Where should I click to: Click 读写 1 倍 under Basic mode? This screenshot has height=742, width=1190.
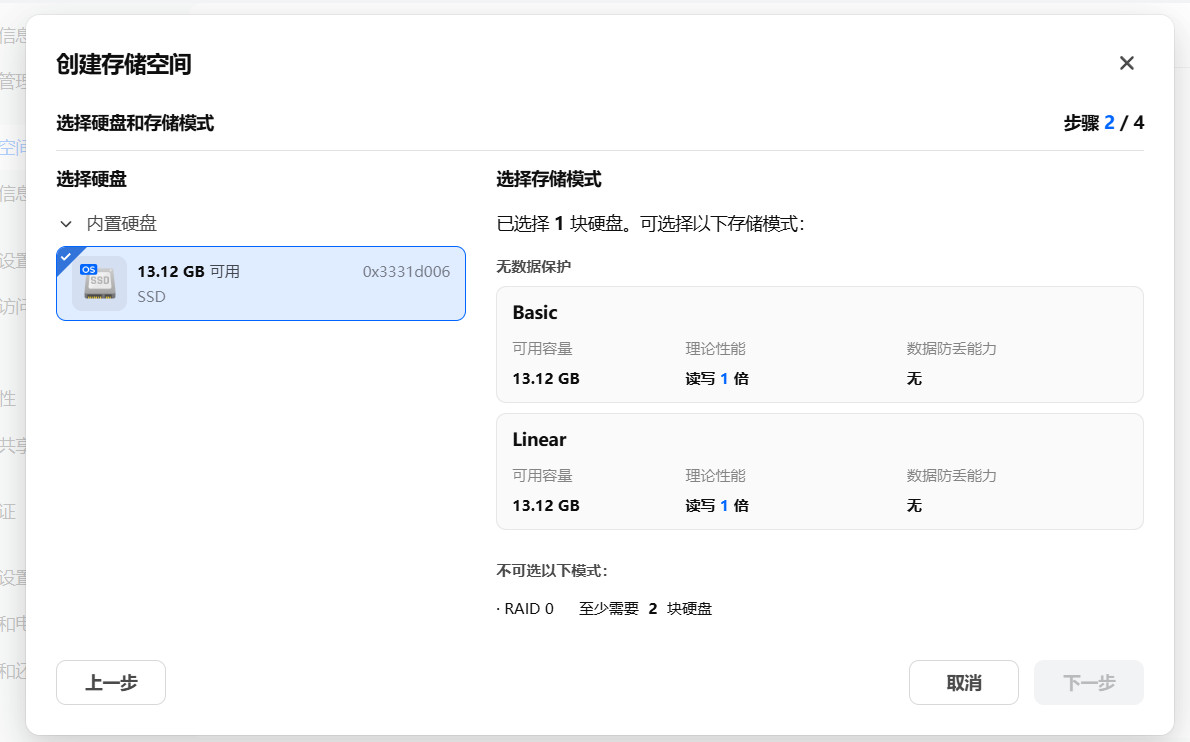(x=717, y=379)
